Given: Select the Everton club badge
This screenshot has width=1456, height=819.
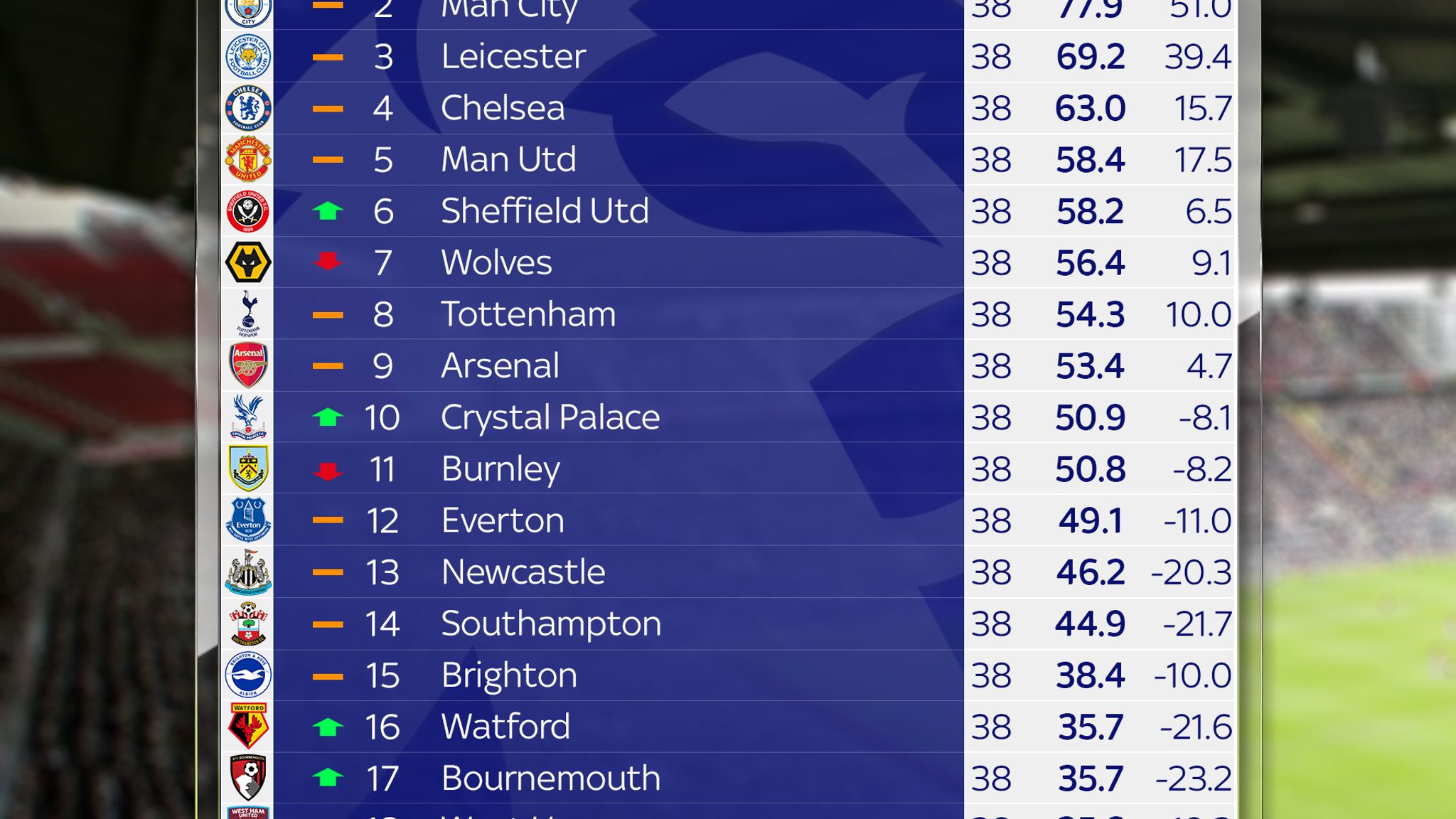Looking at the screenshot, I should [x=248, y=520].
